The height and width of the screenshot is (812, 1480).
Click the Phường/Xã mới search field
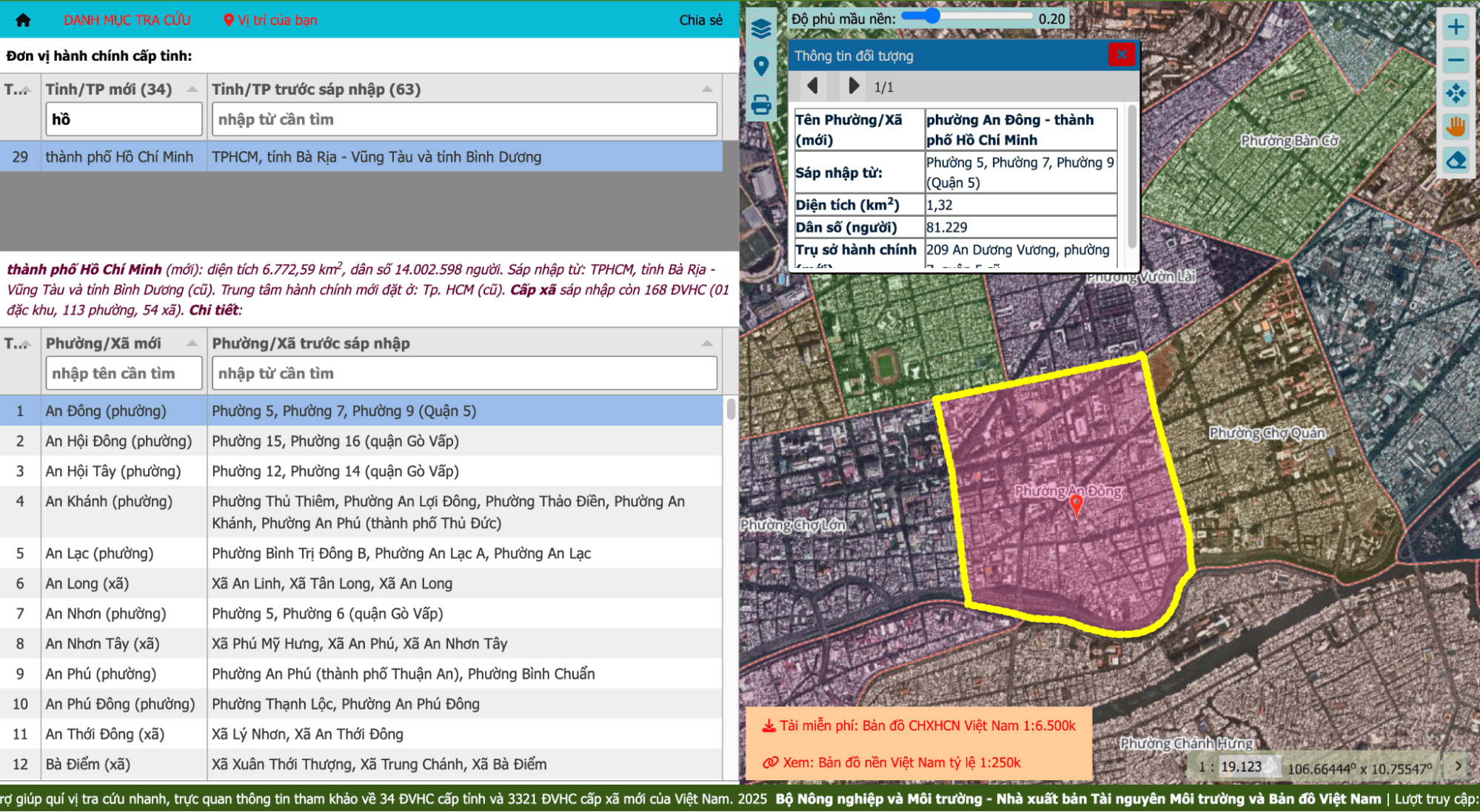tap(124, 374)
